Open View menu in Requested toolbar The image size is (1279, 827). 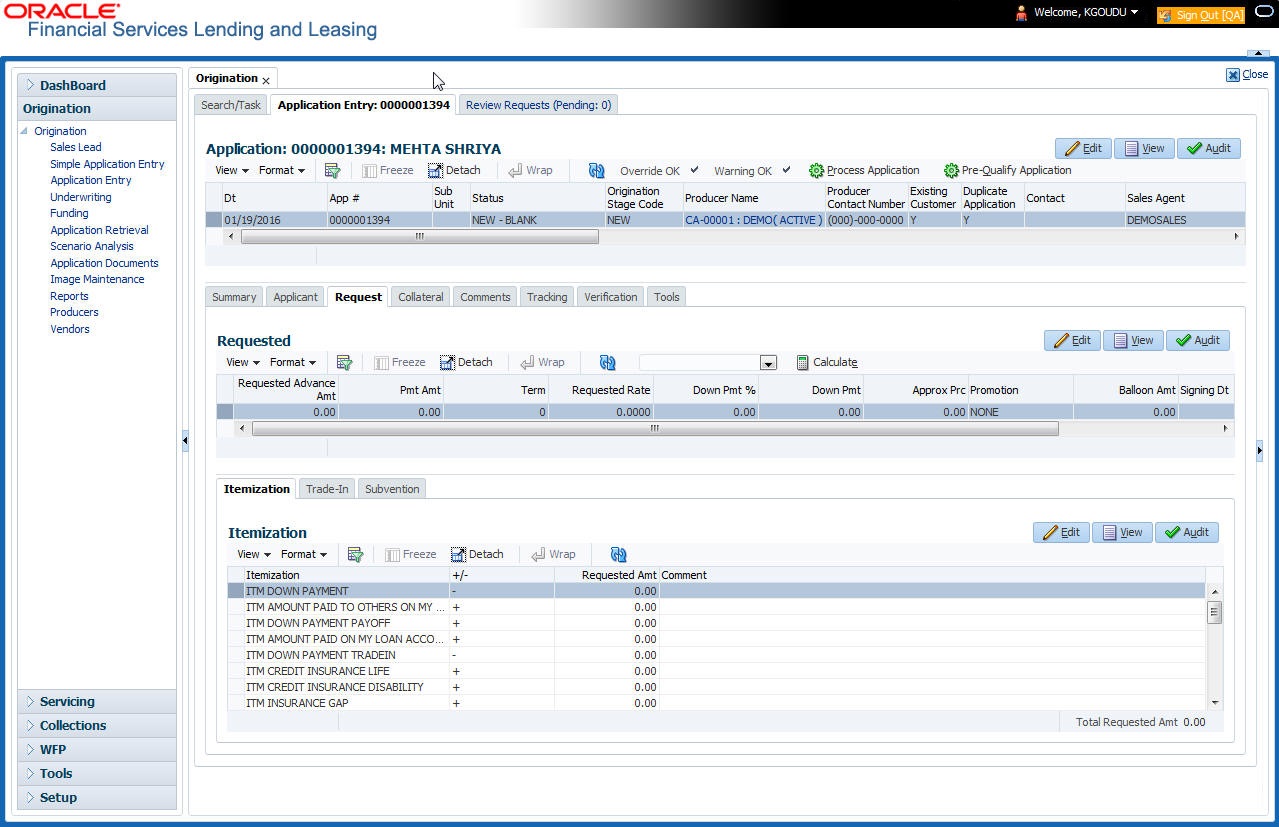(x=243, y=362)
